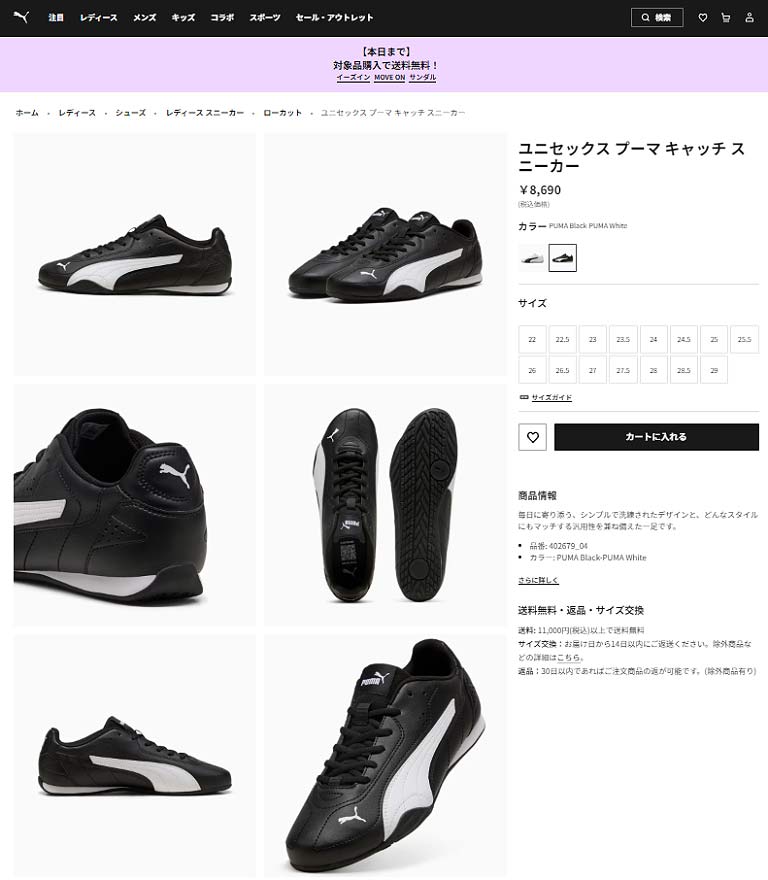Select size 27
The height and width of the screenshot is (880, 768).
(x=592, y=370)
